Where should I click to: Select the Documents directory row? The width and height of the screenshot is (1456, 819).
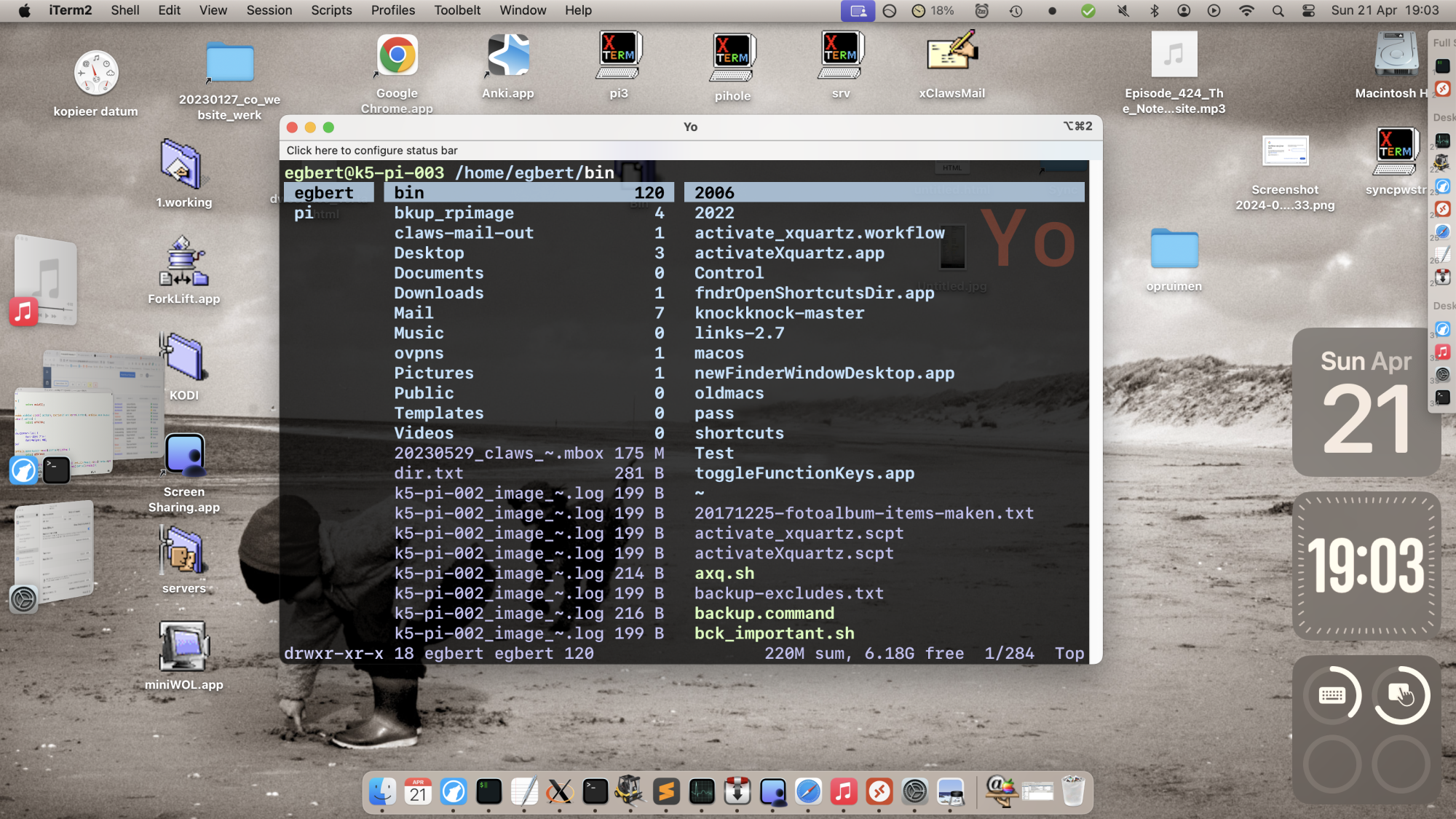click(x=529, y=273)
